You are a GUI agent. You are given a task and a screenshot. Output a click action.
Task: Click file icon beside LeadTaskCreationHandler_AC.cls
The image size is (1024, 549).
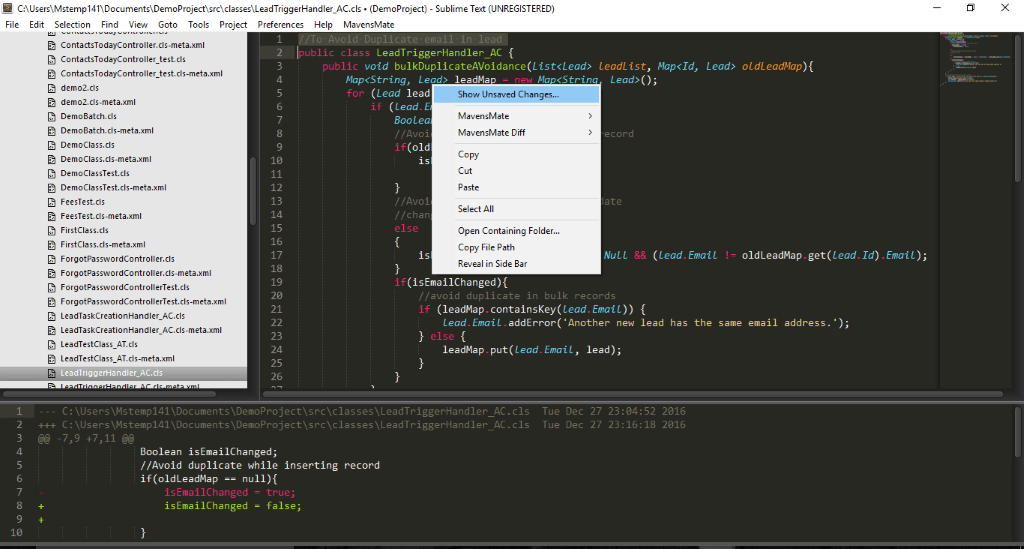[x=52, y=316]
